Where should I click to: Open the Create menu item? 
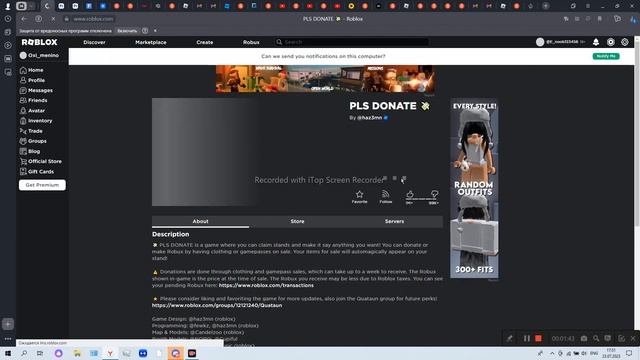click(204, 42)
